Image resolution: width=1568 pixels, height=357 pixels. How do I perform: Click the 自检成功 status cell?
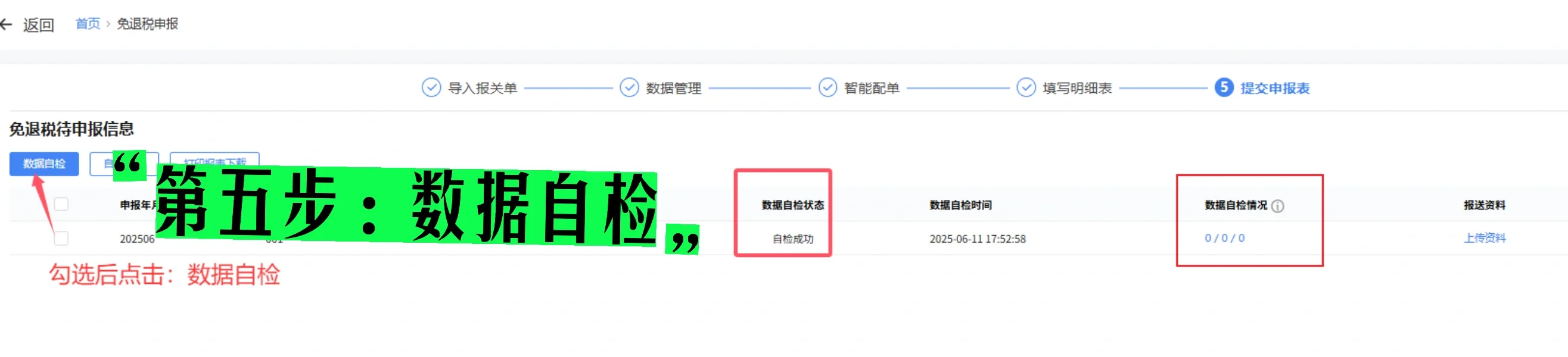792,239
